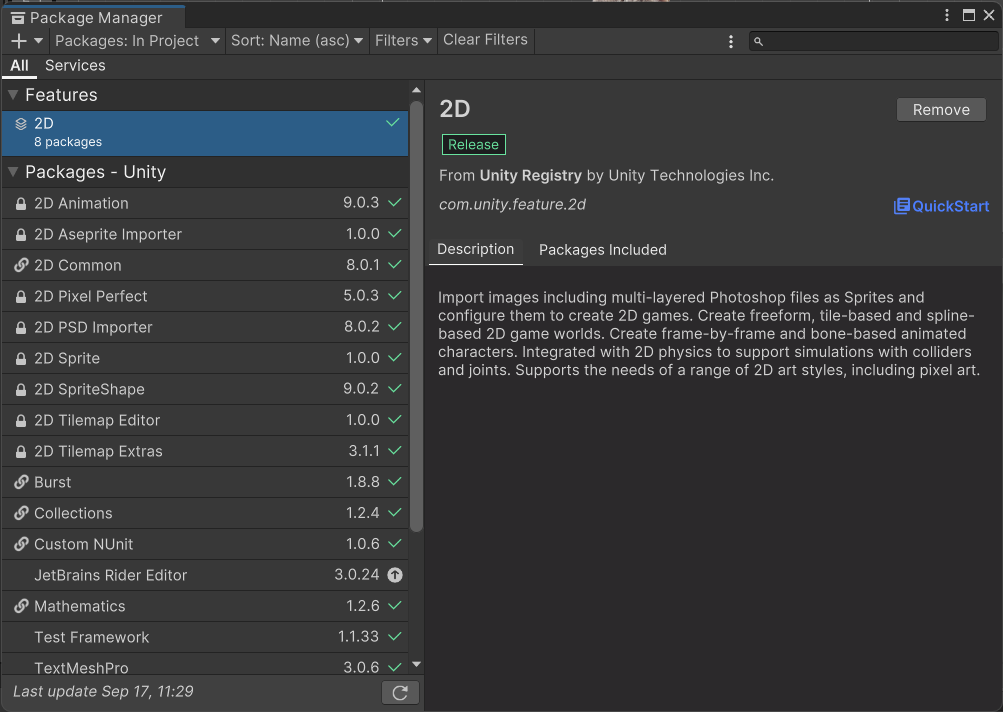The width and height of the screenshot is (1003, 712).
Task: Click checkmark next to Burst 1.8.8
Action: pos(395,481)
